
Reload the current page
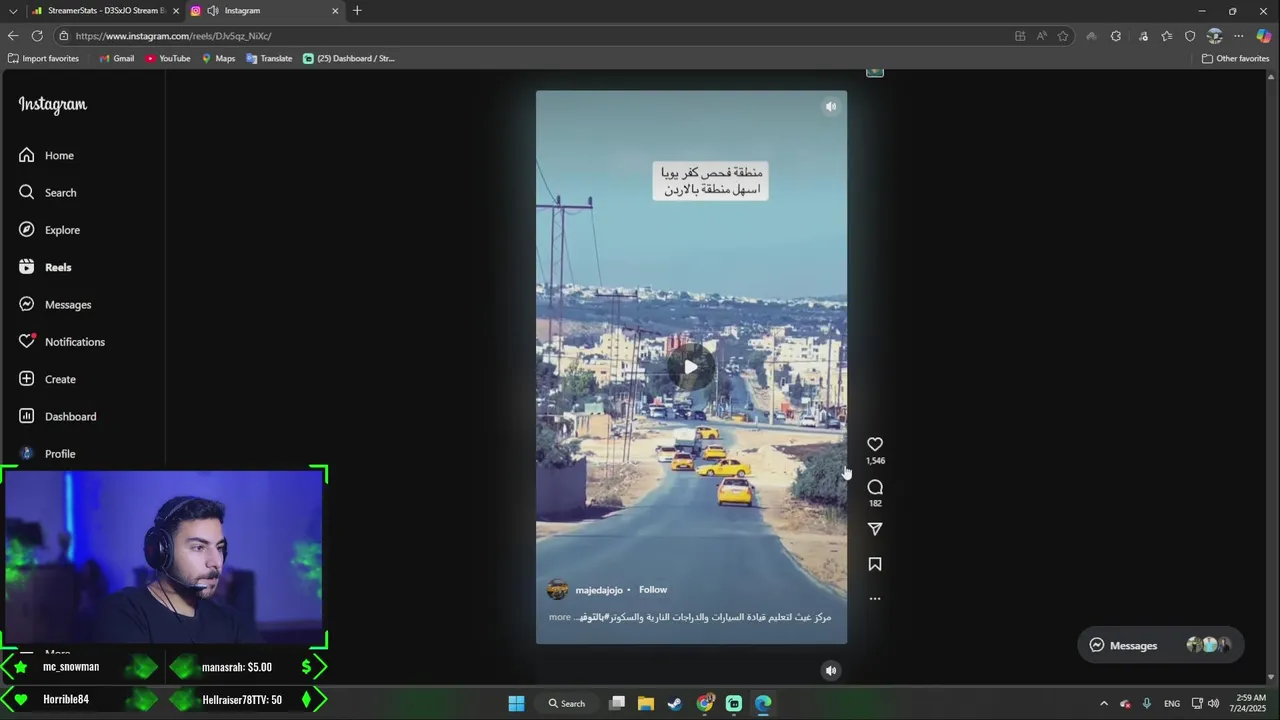37,36
